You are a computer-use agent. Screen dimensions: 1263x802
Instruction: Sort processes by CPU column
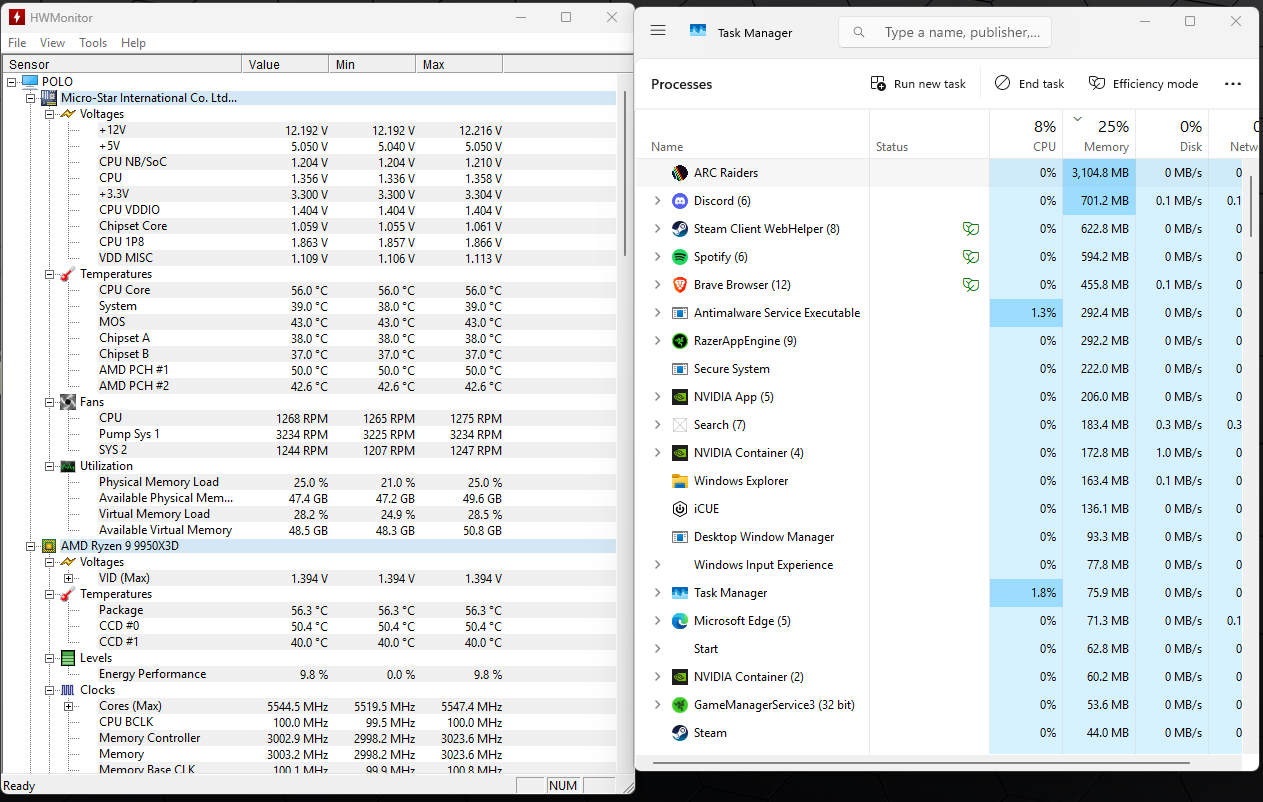(x=1026, y=133)
